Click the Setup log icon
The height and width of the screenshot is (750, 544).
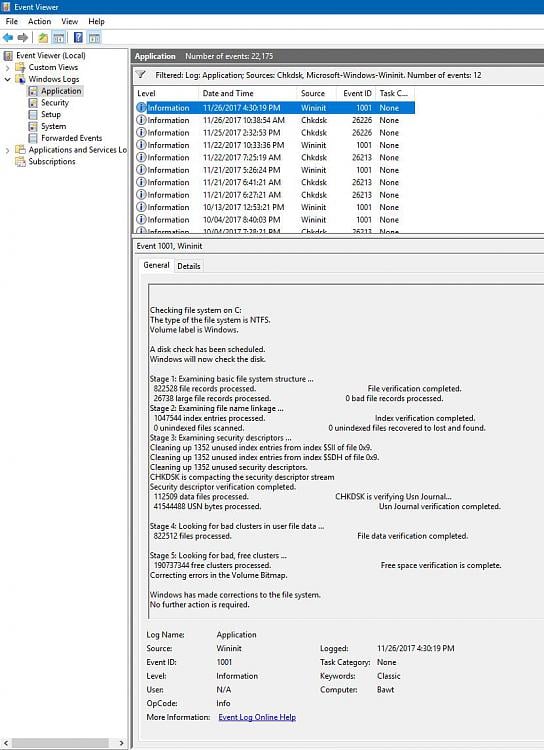click(x=33, y=115)
